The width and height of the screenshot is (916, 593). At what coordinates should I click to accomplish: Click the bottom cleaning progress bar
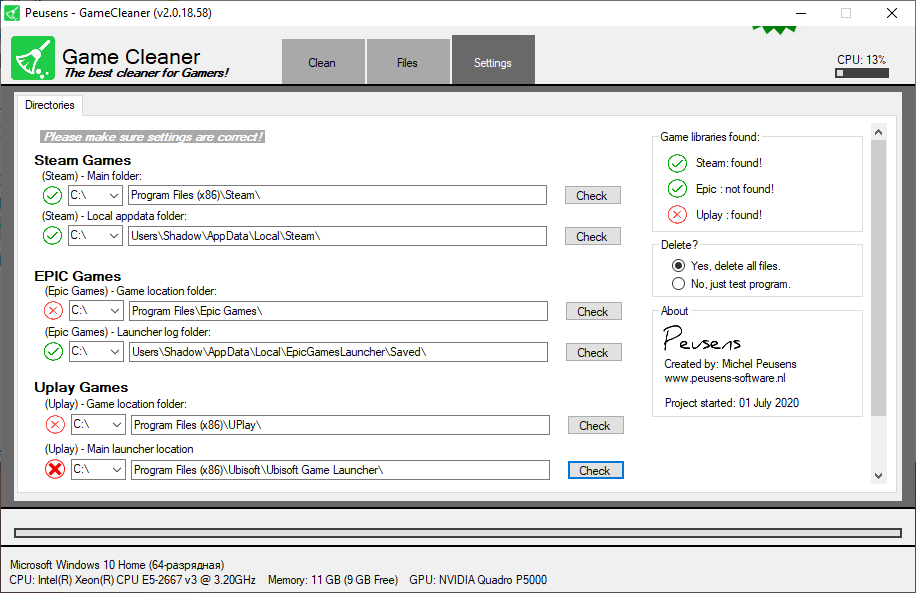click(x=458, y=532)
